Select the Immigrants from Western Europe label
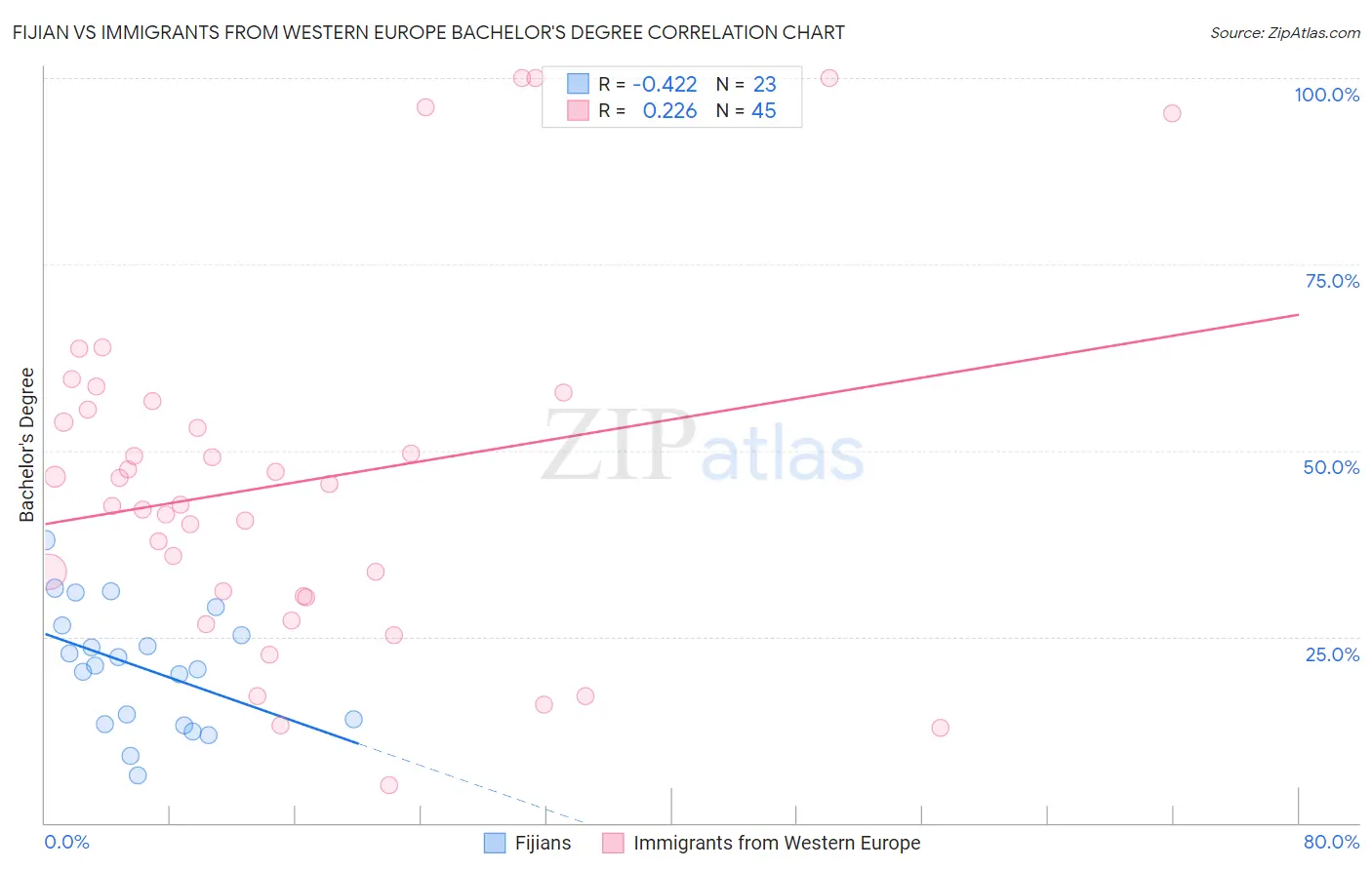 [x=777, y=843]
